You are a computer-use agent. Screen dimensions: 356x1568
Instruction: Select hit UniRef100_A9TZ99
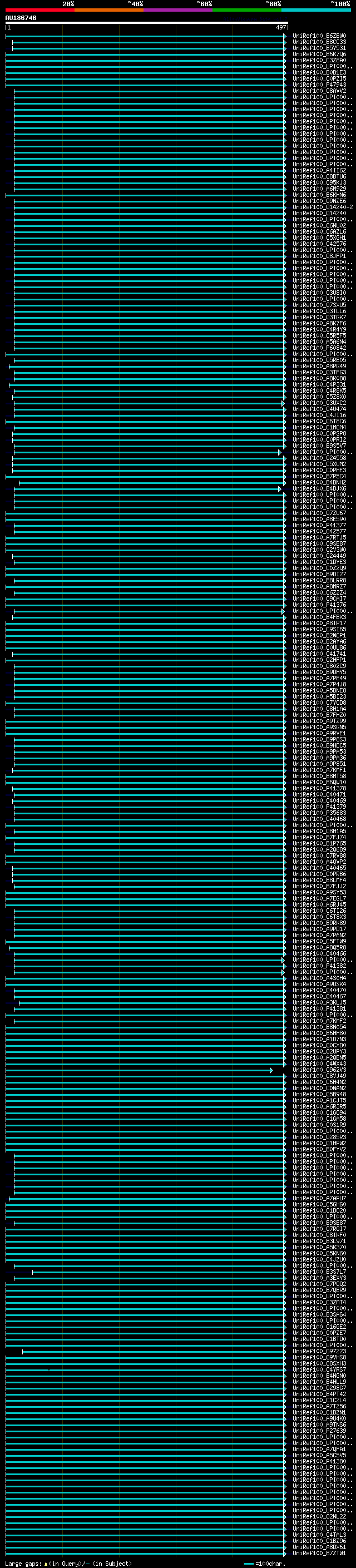(319, 721)
